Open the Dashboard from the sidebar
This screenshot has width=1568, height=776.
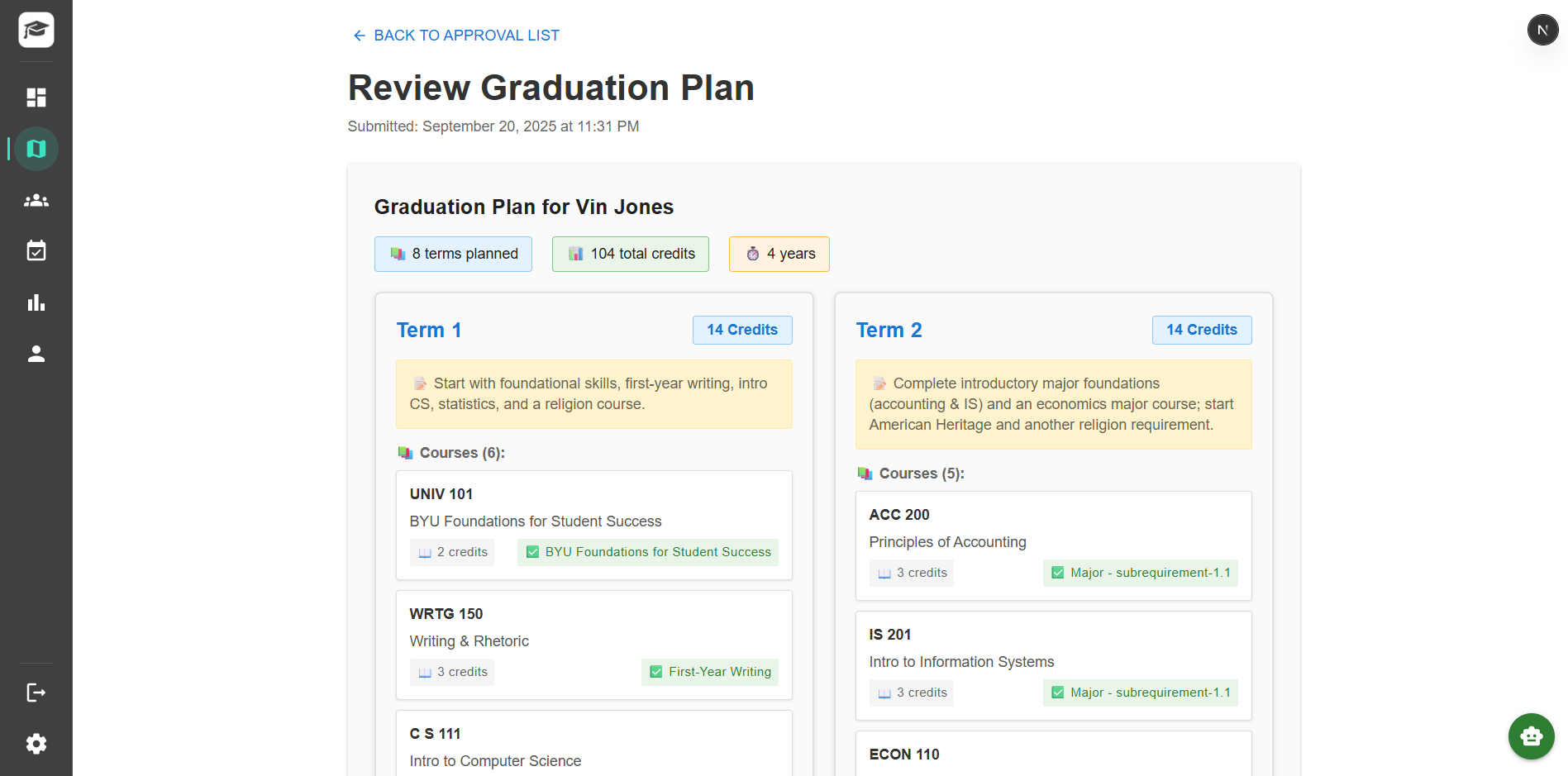[x=36, y=98]
